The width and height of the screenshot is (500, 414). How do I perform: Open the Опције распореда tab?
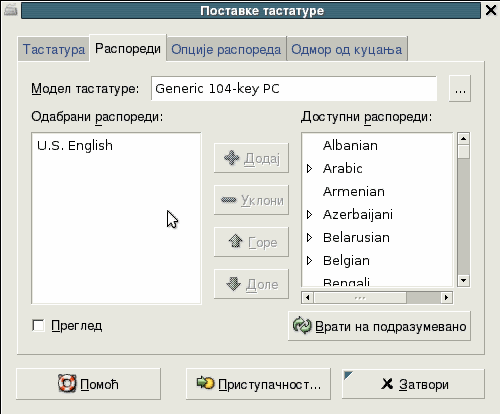[x=226, y=49]
